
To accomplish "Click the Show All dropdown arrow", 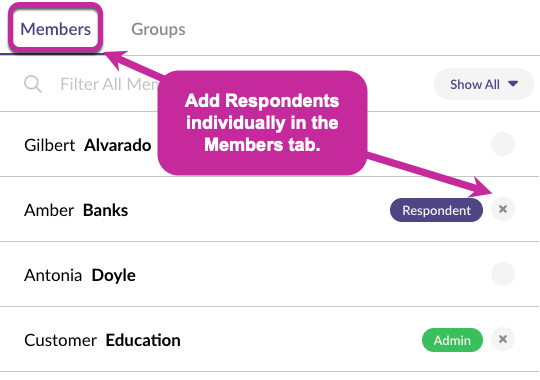I will [513, 84].
